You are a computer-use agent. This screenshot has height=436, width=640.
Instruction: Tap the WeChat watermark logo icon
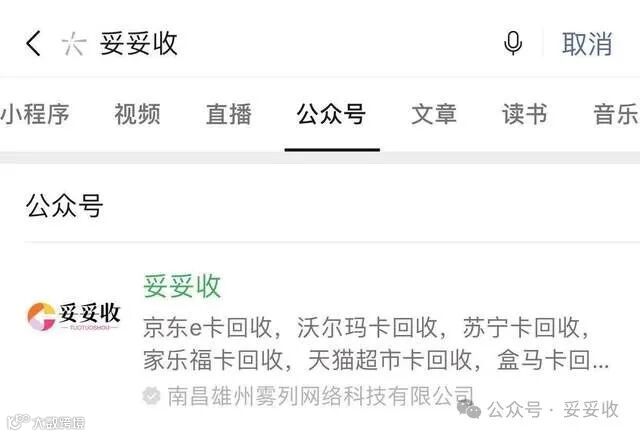[469, 409]
